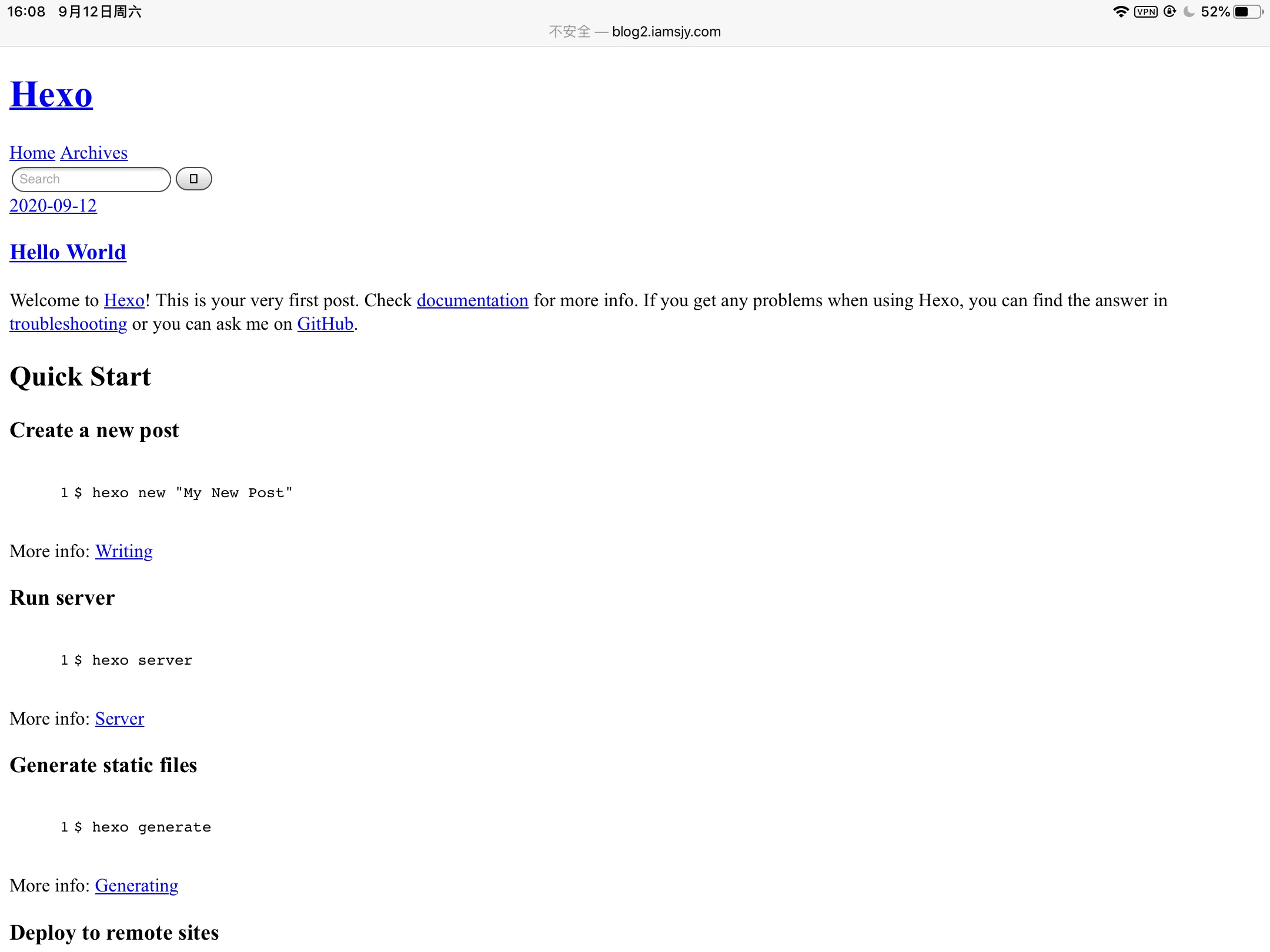Viewport: 1270px width, 952px height.
Task: Open the Hello World post title
Action: tap(68, 252)
